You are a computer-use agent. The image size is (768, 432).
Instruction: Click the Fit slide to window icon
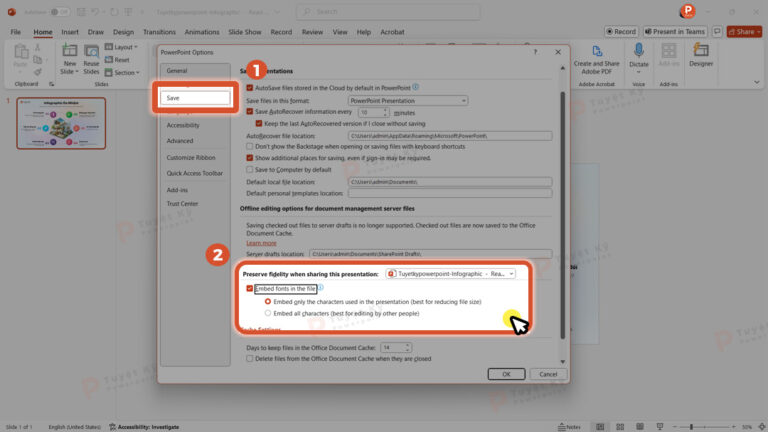click(762, 427)
